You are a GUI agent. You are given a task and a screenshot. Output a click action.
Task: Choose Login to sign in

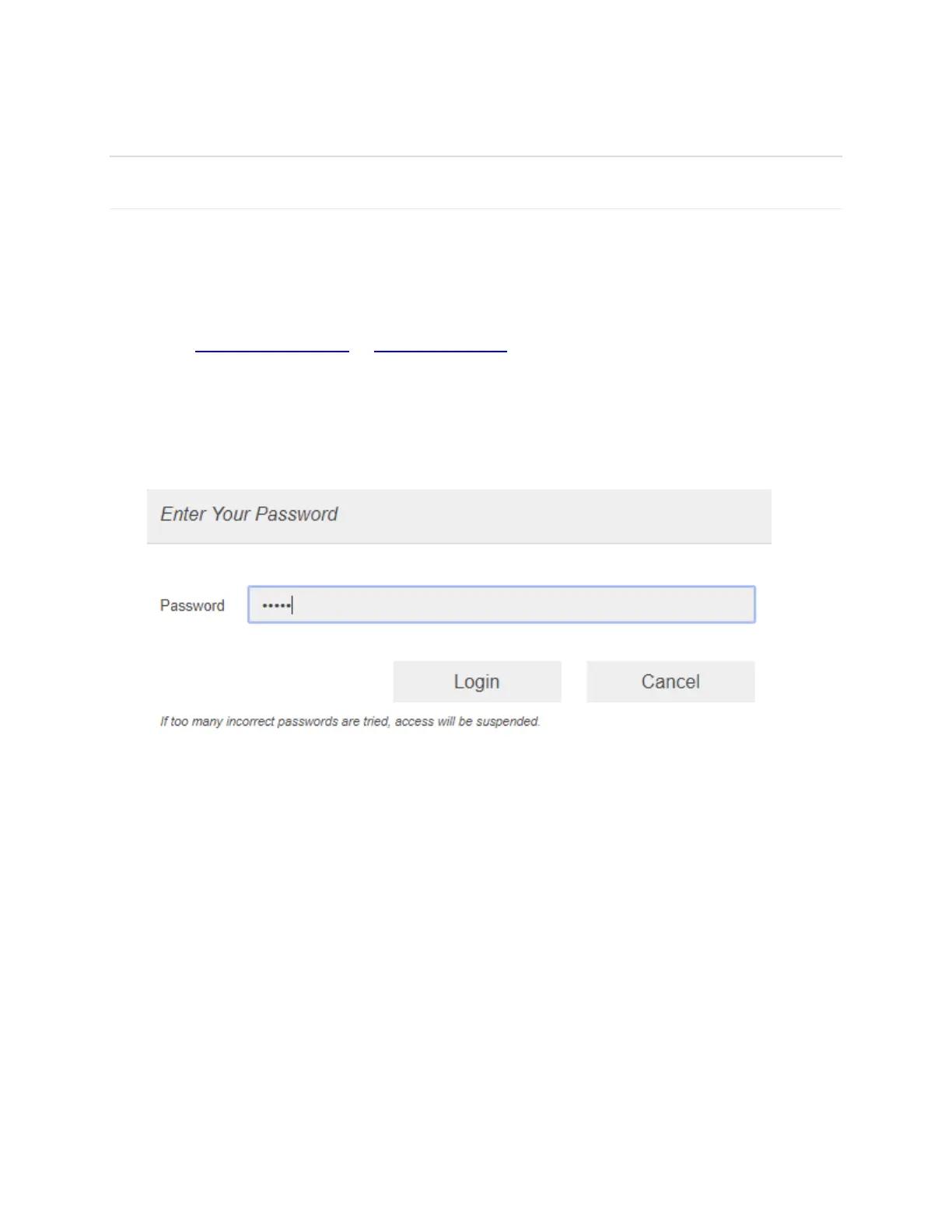click(x=477, y=681)
